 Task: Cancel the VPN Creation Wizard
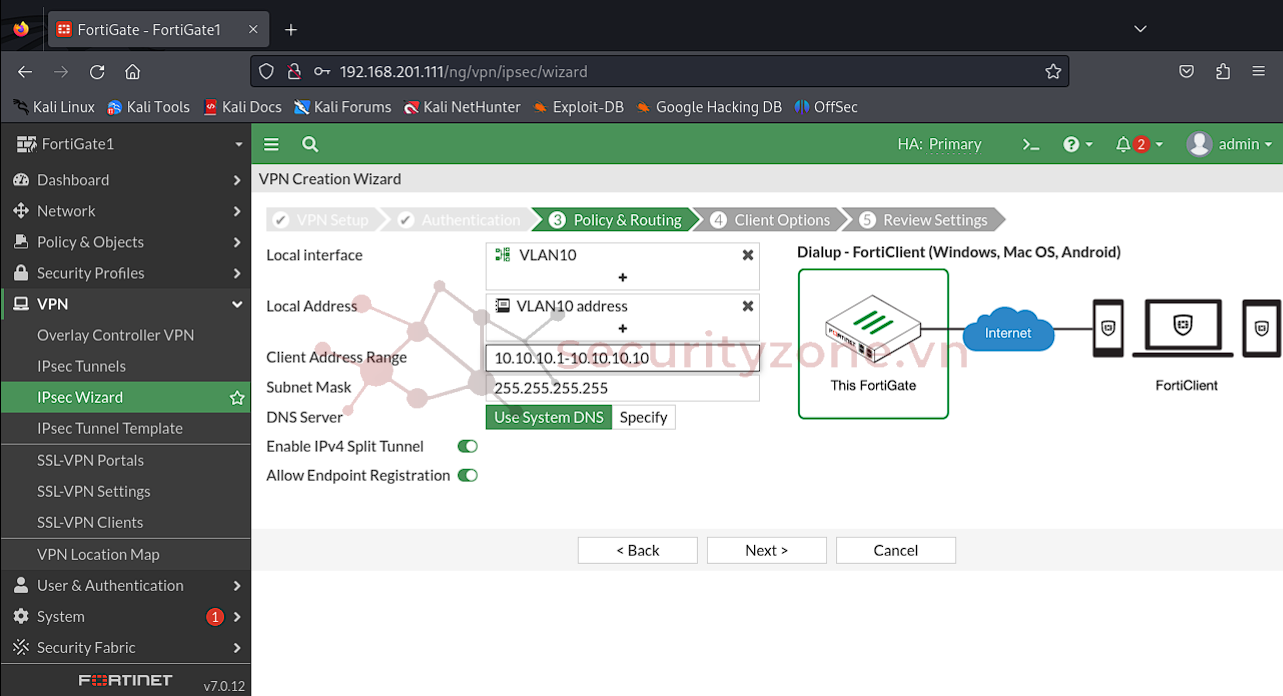click(895, 550)
